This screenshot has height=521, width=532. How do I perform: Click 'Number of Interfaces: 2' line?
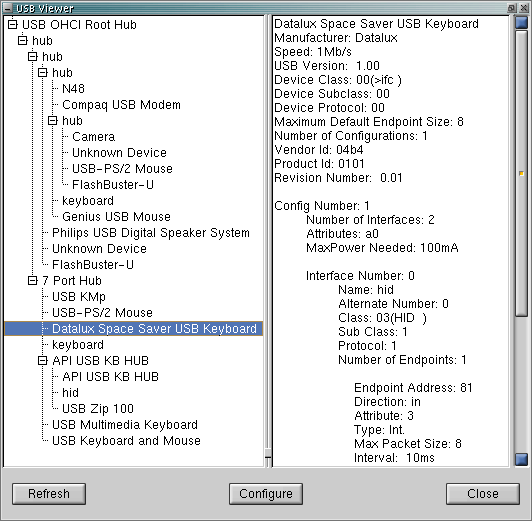pyautogui.click(x=370, y=220)
